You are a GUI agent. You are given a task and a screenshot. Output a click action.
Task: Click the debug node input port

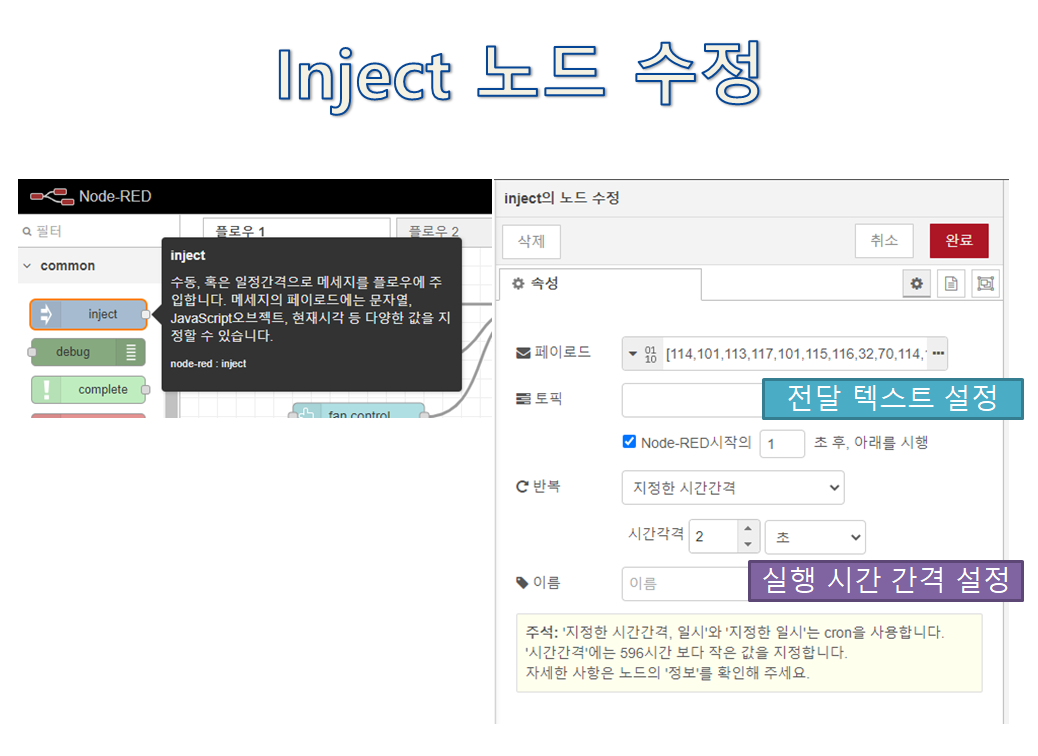[x=32, y=352]
